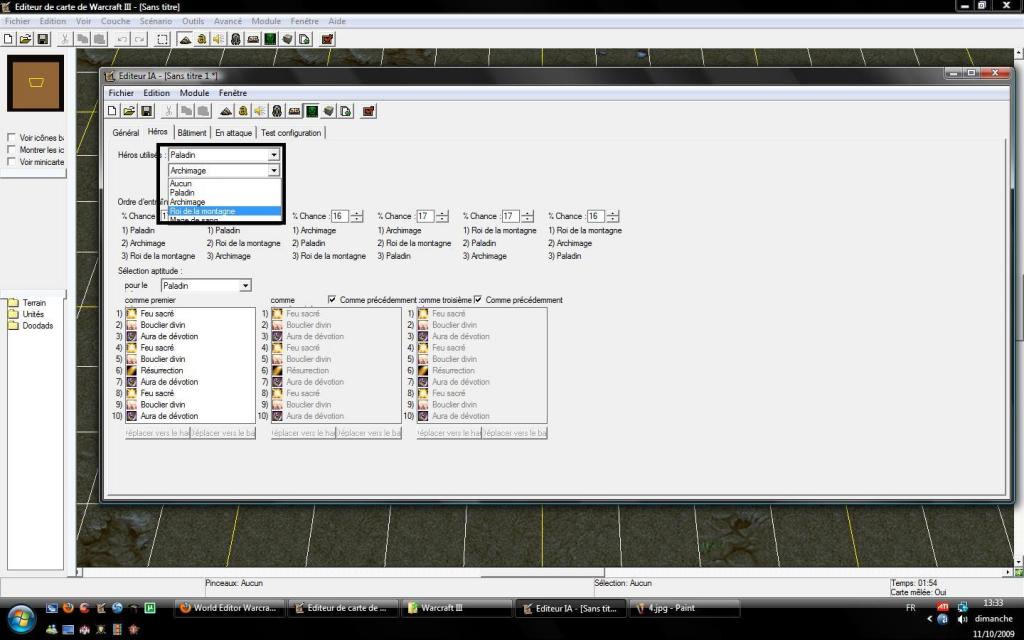Open 'World Editor Warcra...' taskbar button
1024x640 pixels.
[229, 608]
